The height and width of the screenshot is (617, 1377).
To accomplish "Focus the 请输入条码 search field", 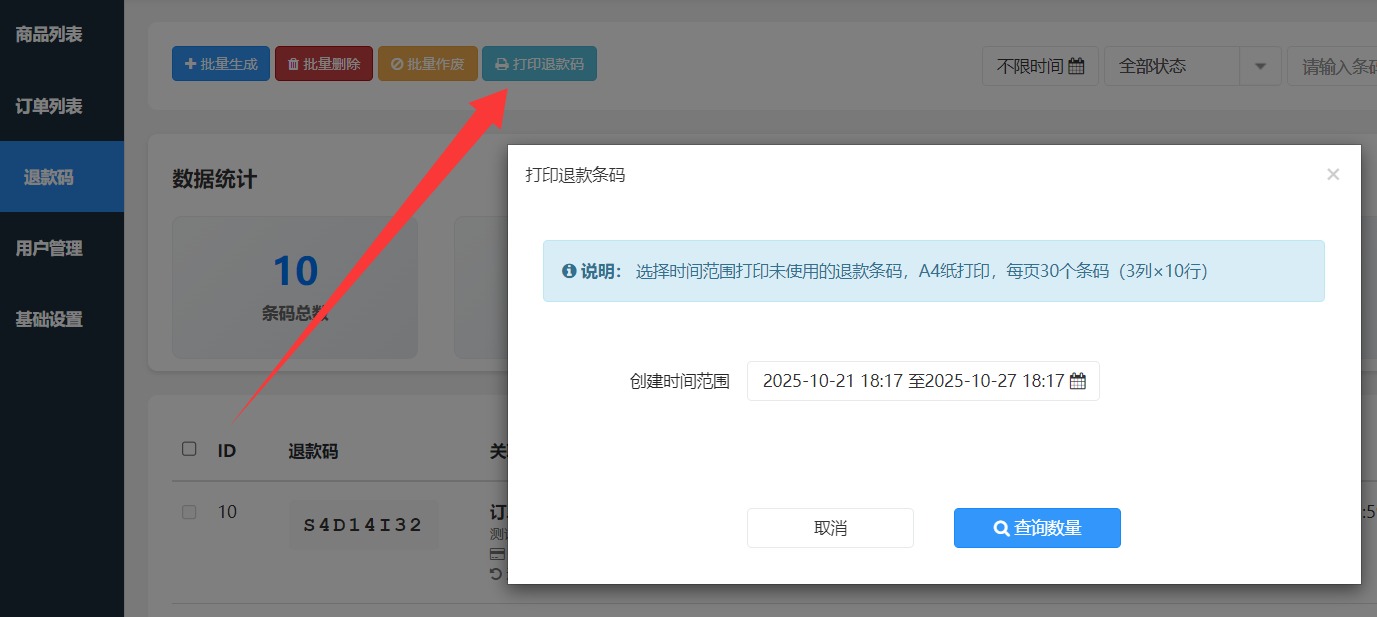I will (1335, 67).
